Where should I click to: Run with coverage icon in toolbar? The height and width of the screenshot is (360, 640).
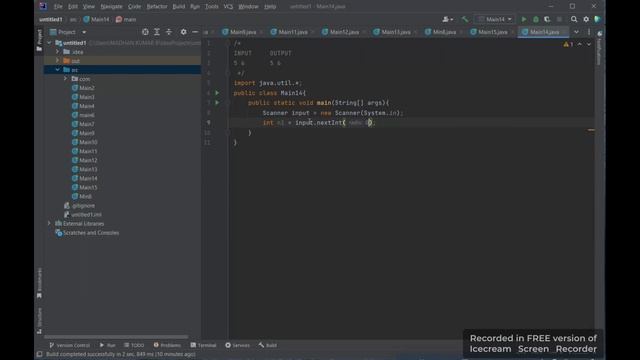[547, 19]
